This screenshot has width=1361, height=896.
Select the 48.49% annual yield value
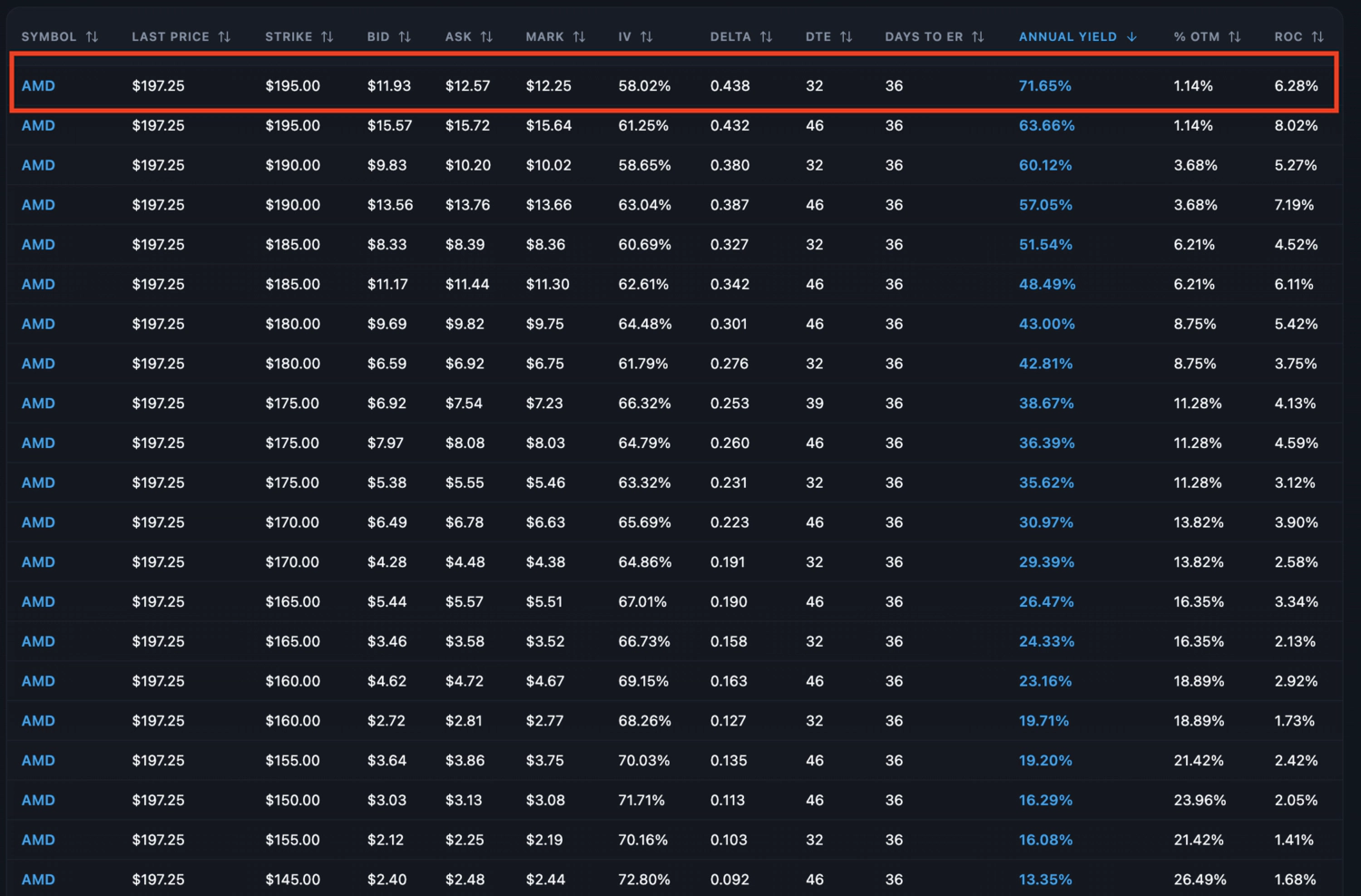1047,284
